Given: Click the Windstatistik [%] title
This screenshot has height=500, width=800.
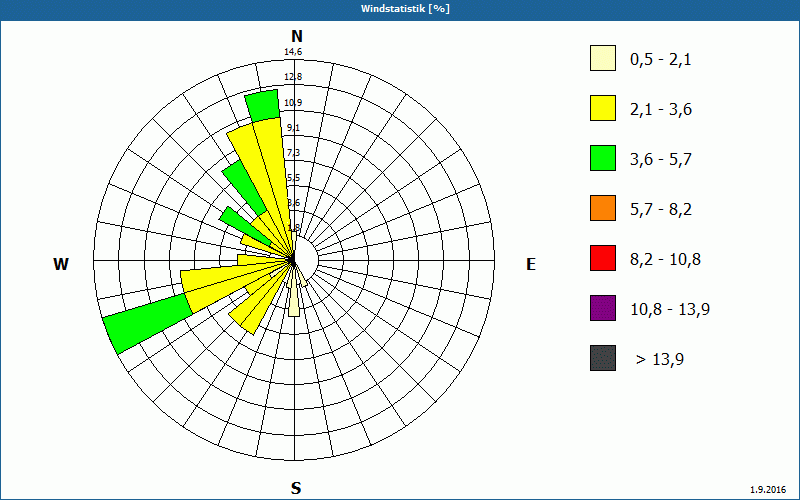Looking at the screenshot, I should click(x=405, y=9).
